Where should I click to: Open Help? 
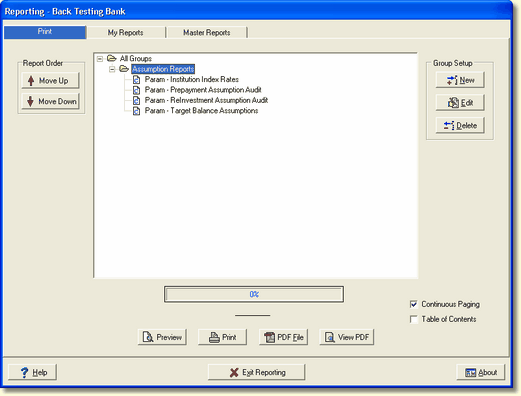tap(32, 372)
